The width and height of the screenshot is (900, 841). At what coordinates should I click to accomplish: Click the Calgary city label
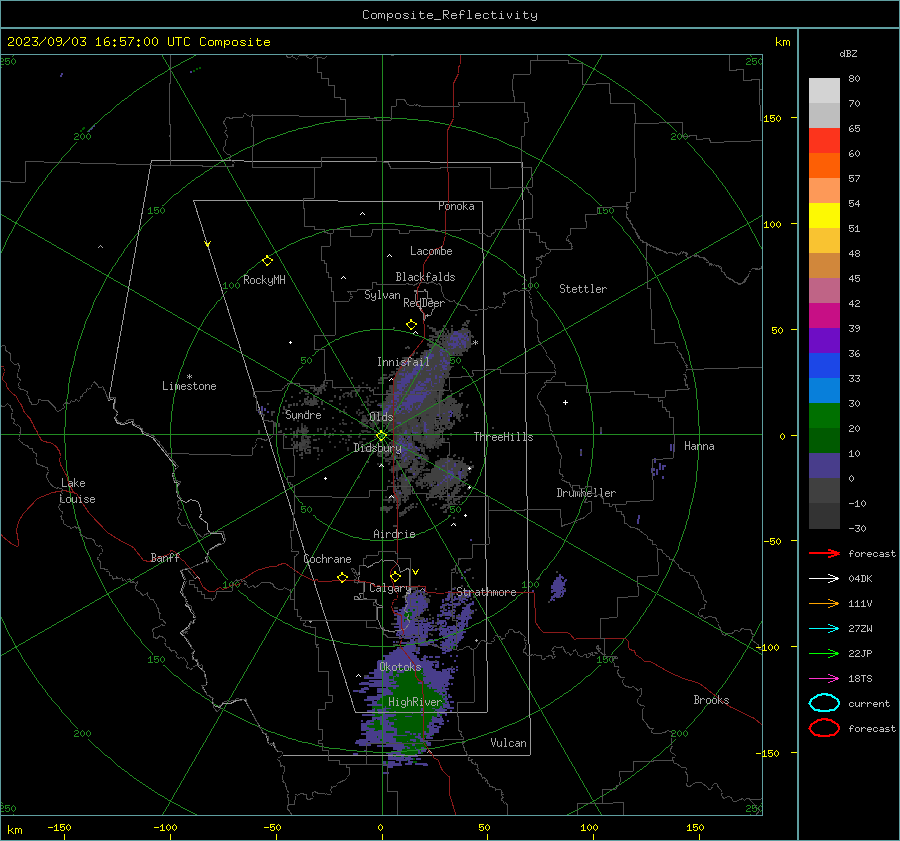(x=390, y=588)
